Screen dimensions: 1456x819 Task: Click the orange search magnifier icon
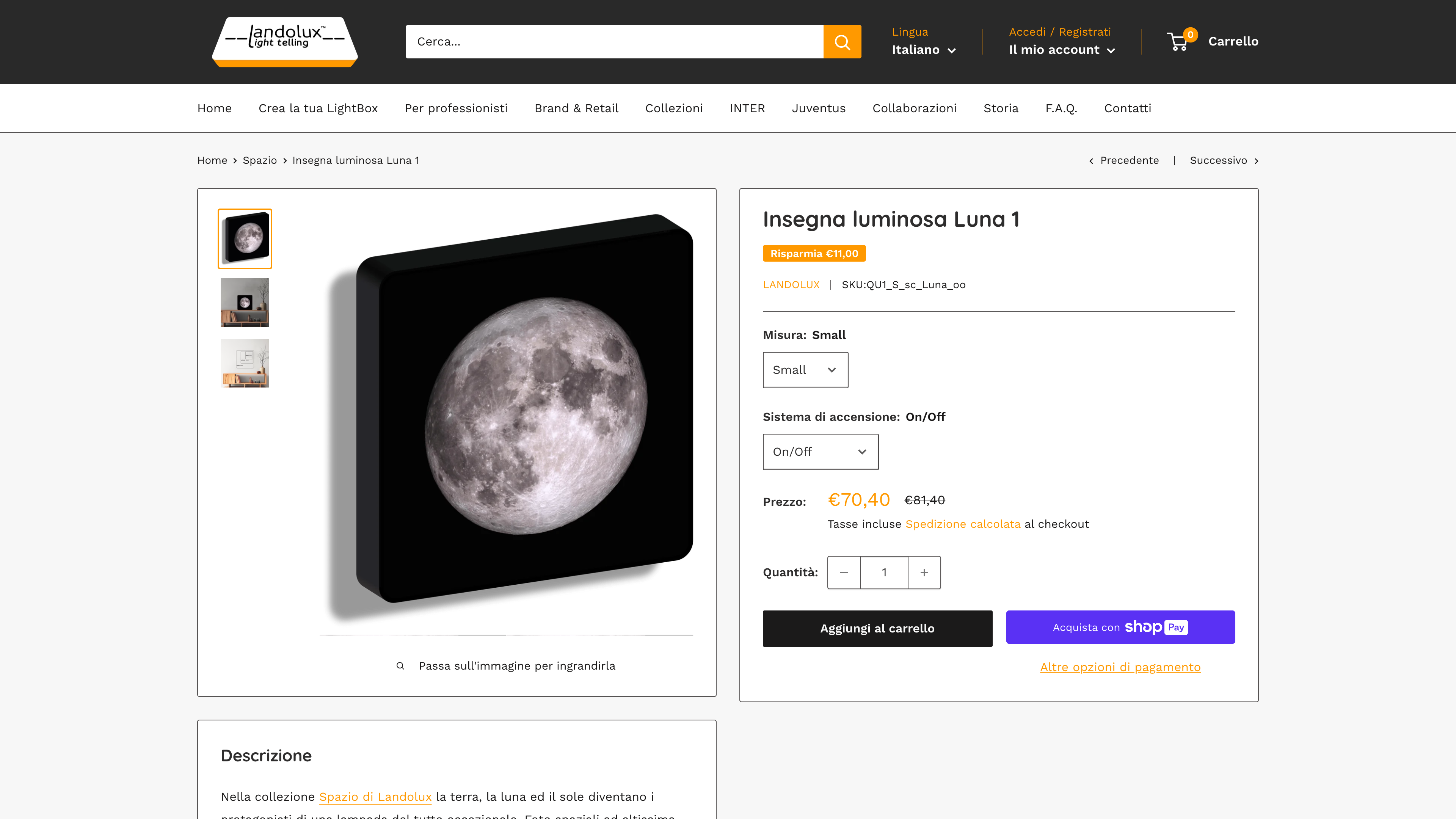842,41
